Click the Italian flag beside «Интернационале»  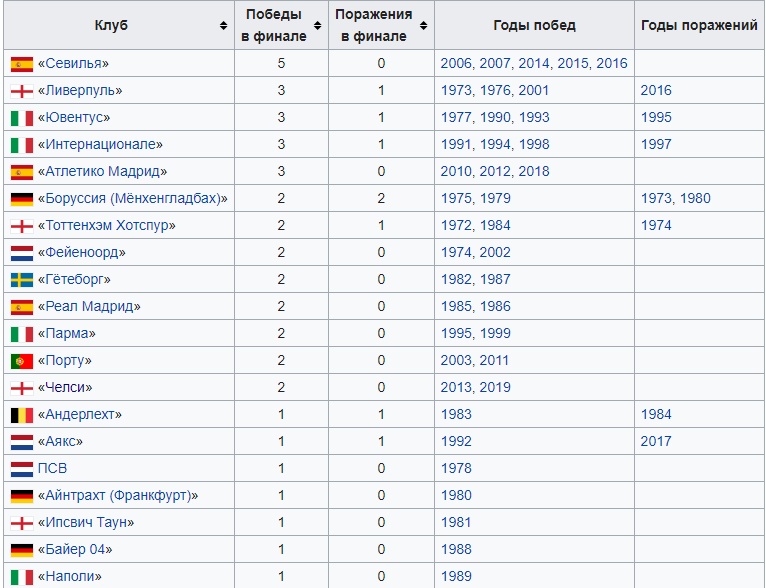click(x=22, y=145)
